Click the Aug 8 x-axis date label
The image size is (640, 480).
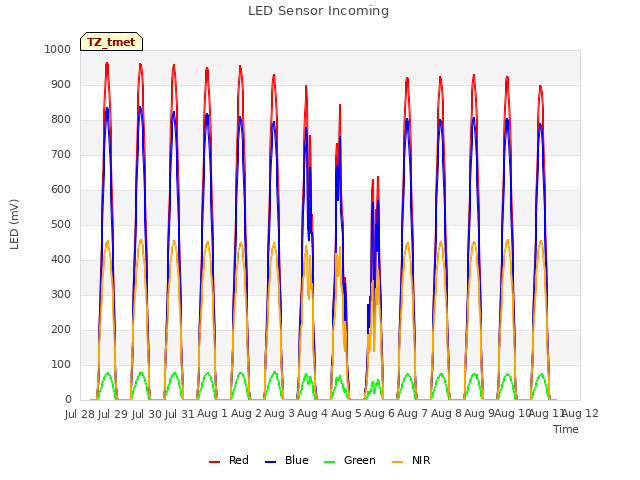coord(446,414)
